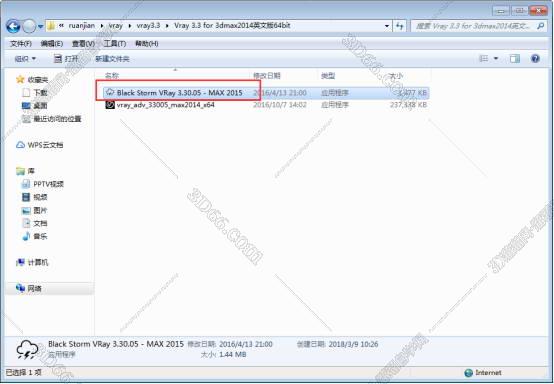Click the large storm cloud details-pane icon
The height and width of the screenshot is (384, 554).
tap(28, 350)
